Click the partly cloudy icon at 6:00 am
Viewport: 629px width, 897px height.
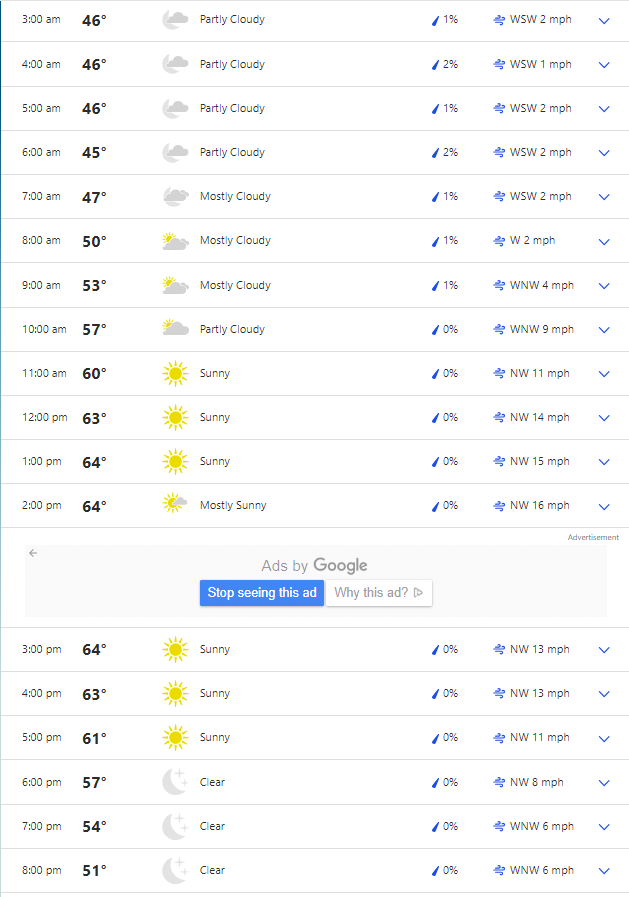tap(175, 152)
